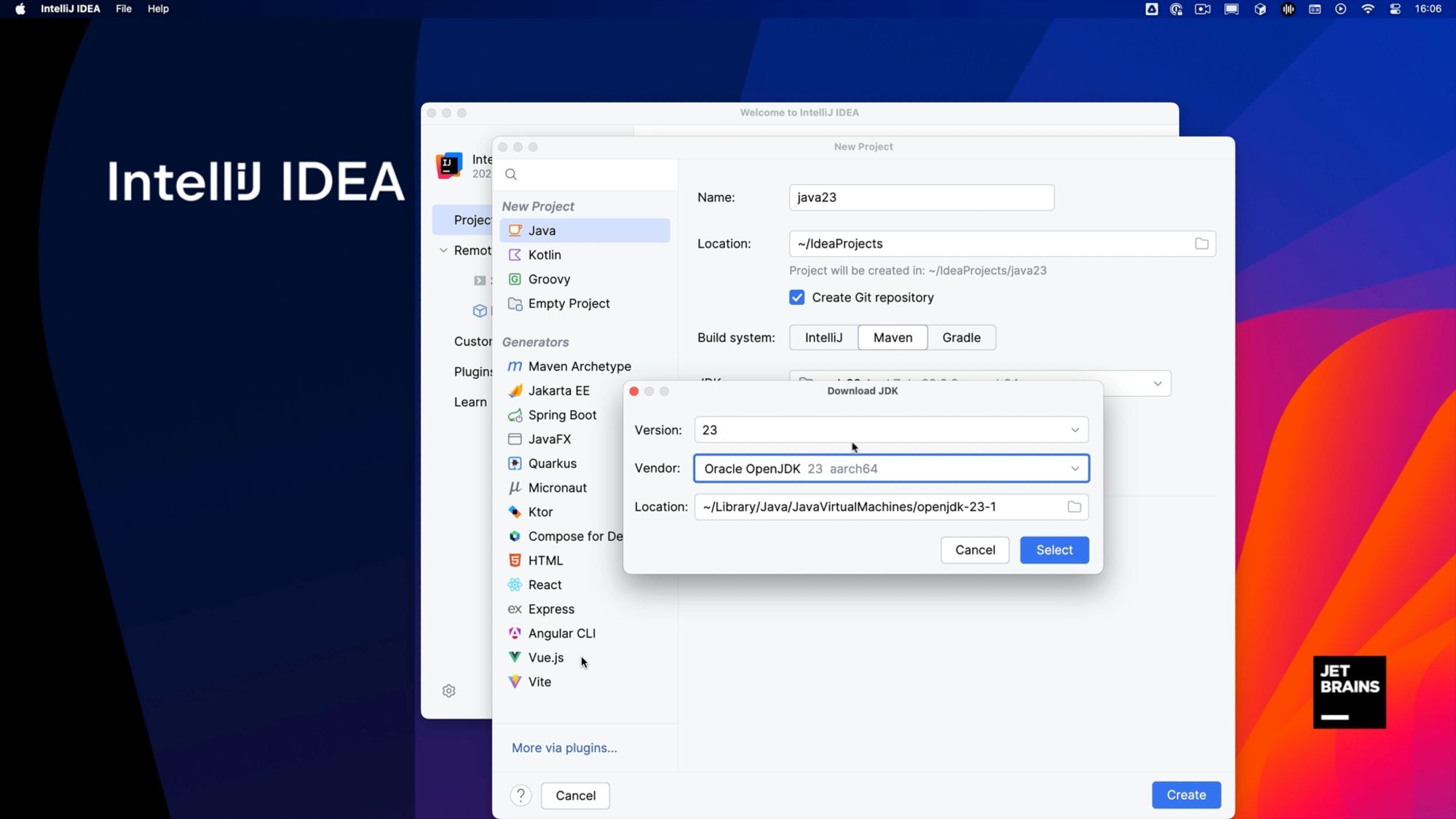Screen dimensions: 1456x819
Task: Click More via plugins link
Action: 564,747
